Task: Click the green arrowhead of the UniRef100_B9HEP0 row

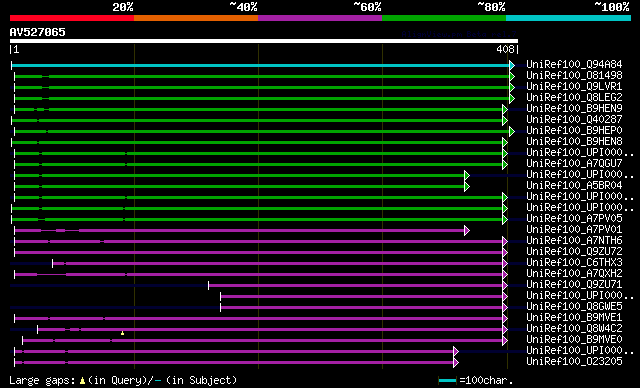Action: [512, 131]
